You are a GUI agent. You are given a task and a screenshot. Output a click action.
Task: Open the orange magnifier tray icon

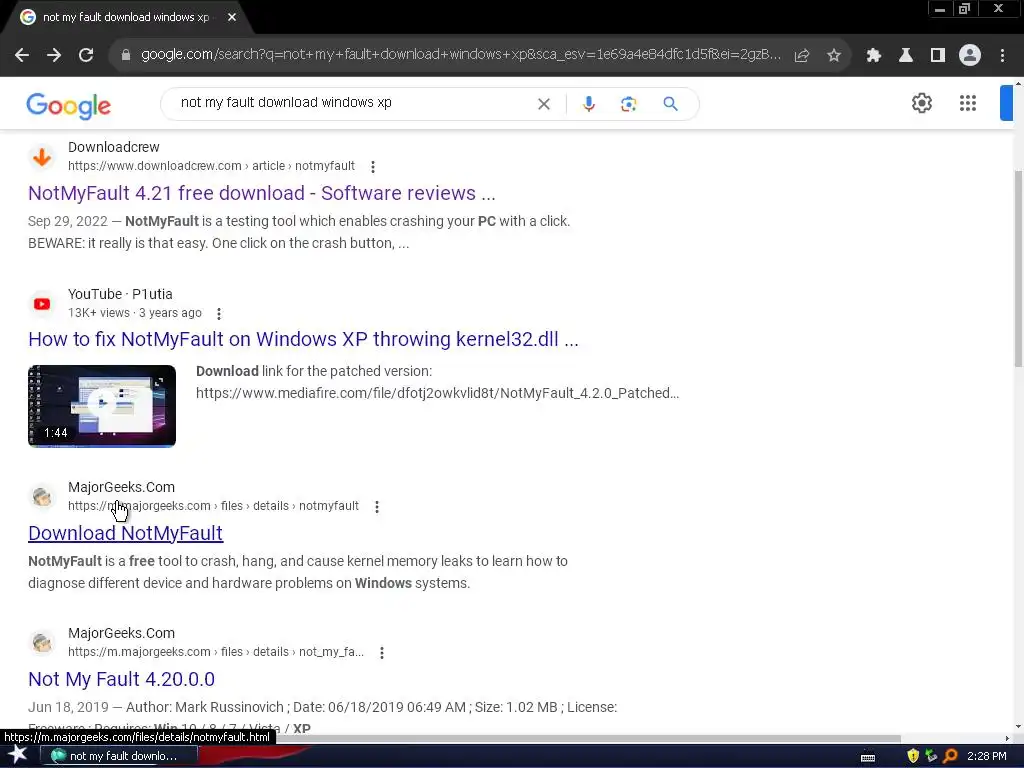tap(951, 756)
